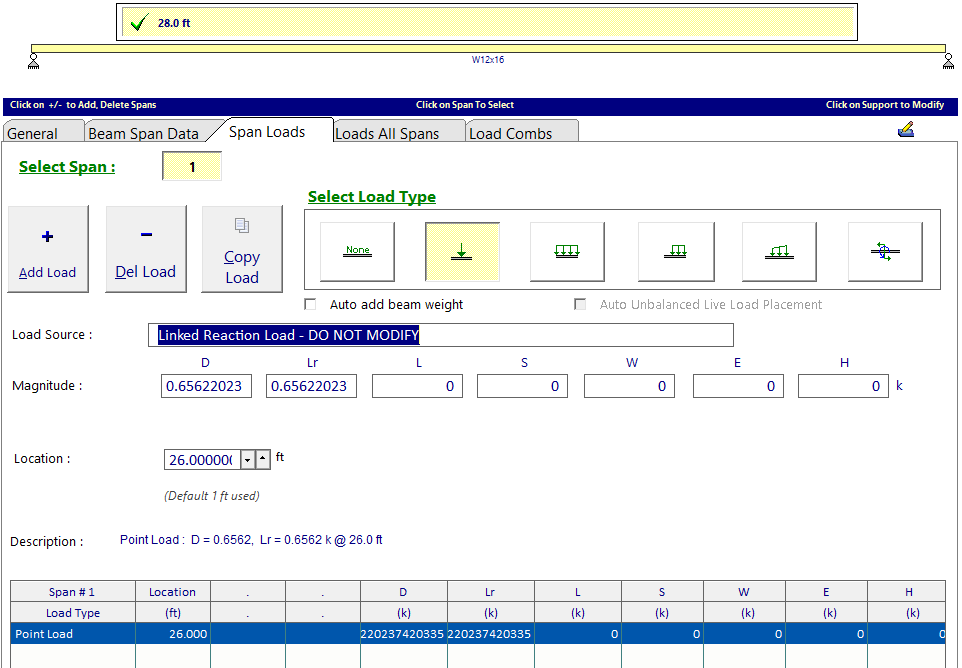Click the D column value in table row

click(x=404, y=634)
